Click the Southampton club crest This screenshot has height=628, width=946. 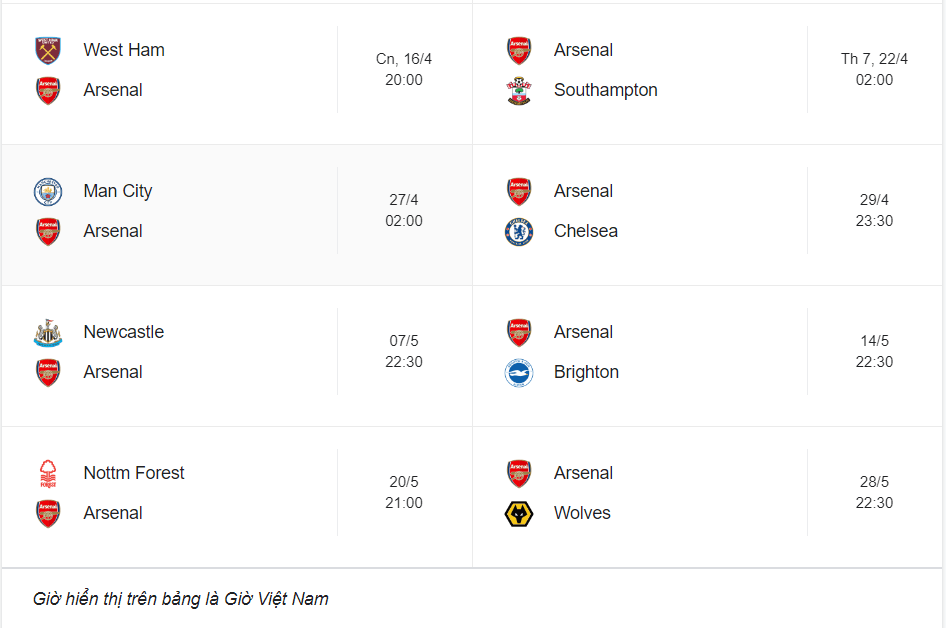coord(518,91)
